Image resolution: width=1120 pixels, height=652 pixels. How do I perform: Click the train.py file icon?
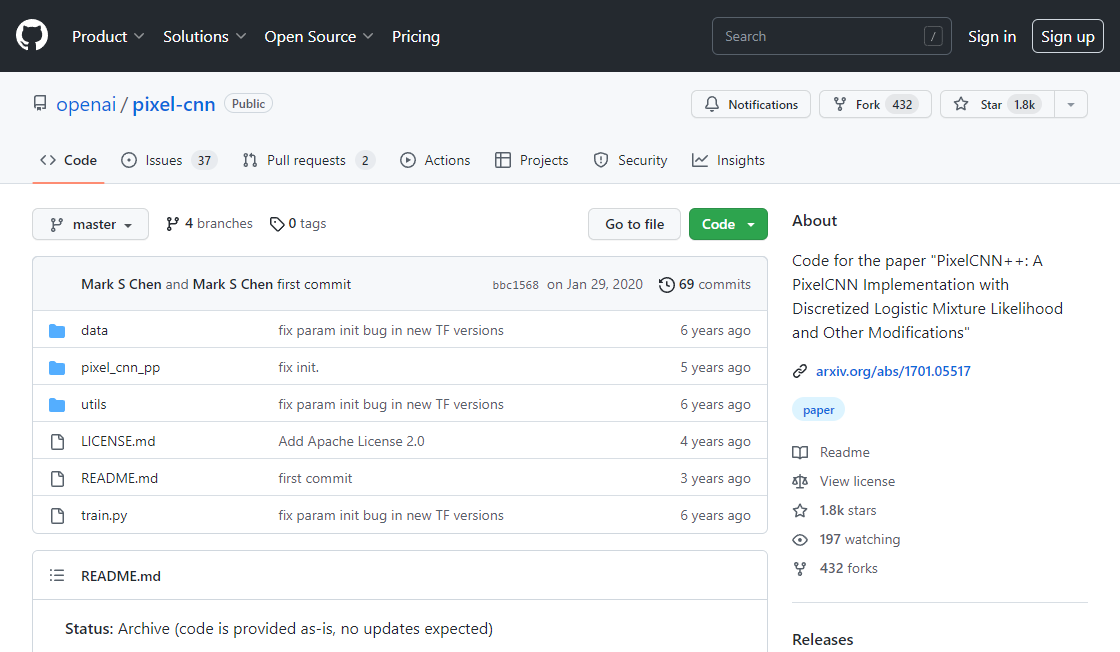coord(57,516)
